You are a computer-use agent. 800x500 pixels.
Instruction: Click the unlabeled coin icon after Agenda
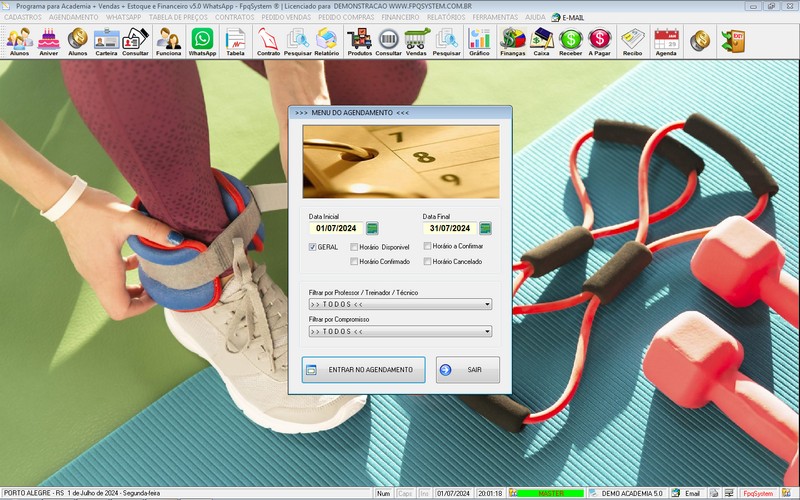(700, 41)
